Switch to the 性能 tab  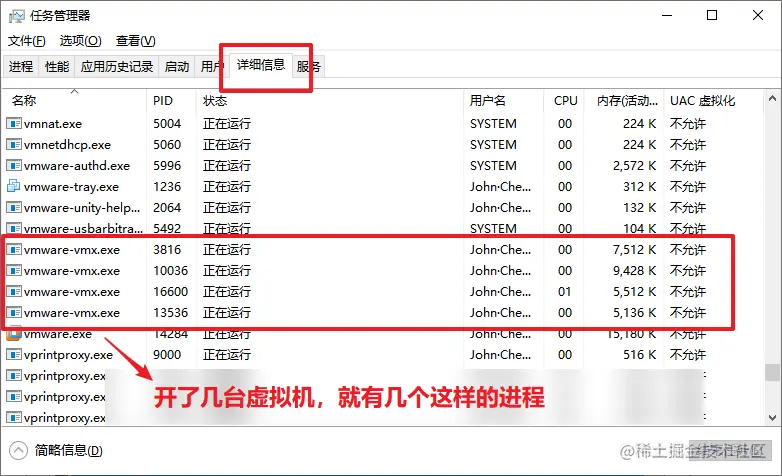pos(57,66)
